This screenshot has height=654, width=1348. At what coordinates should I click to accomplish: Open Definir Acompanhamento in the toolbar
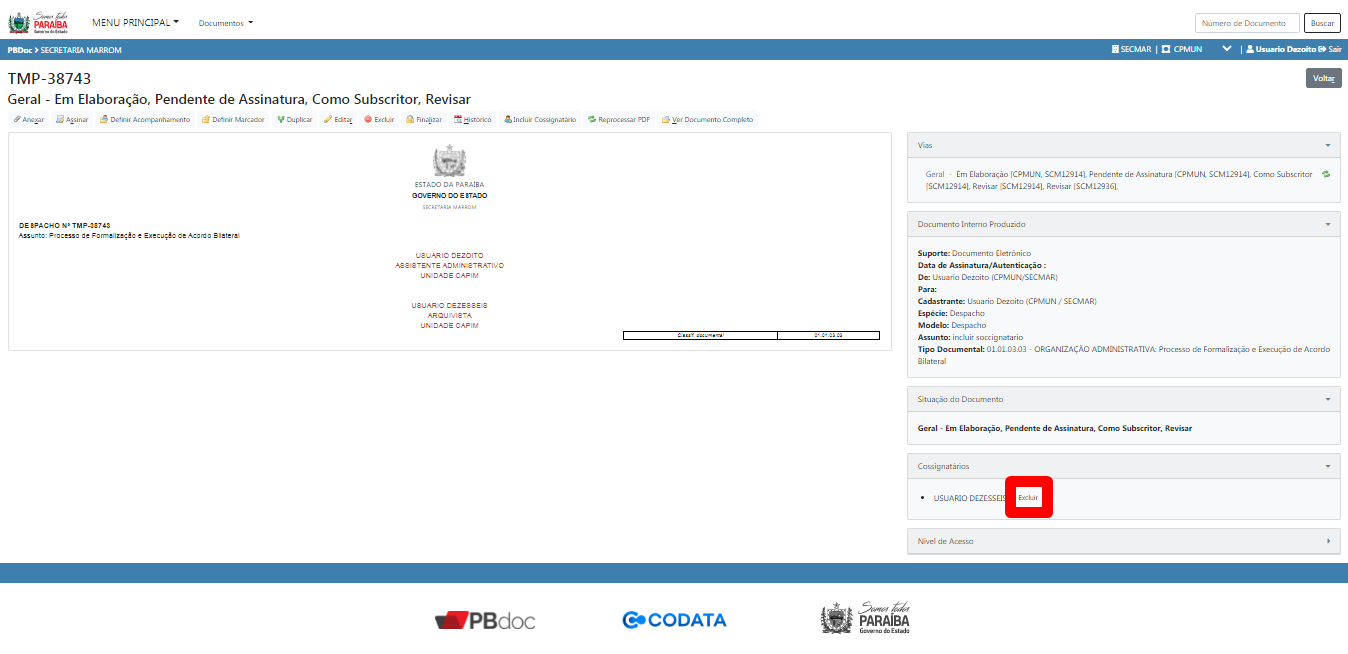point(144,120)
